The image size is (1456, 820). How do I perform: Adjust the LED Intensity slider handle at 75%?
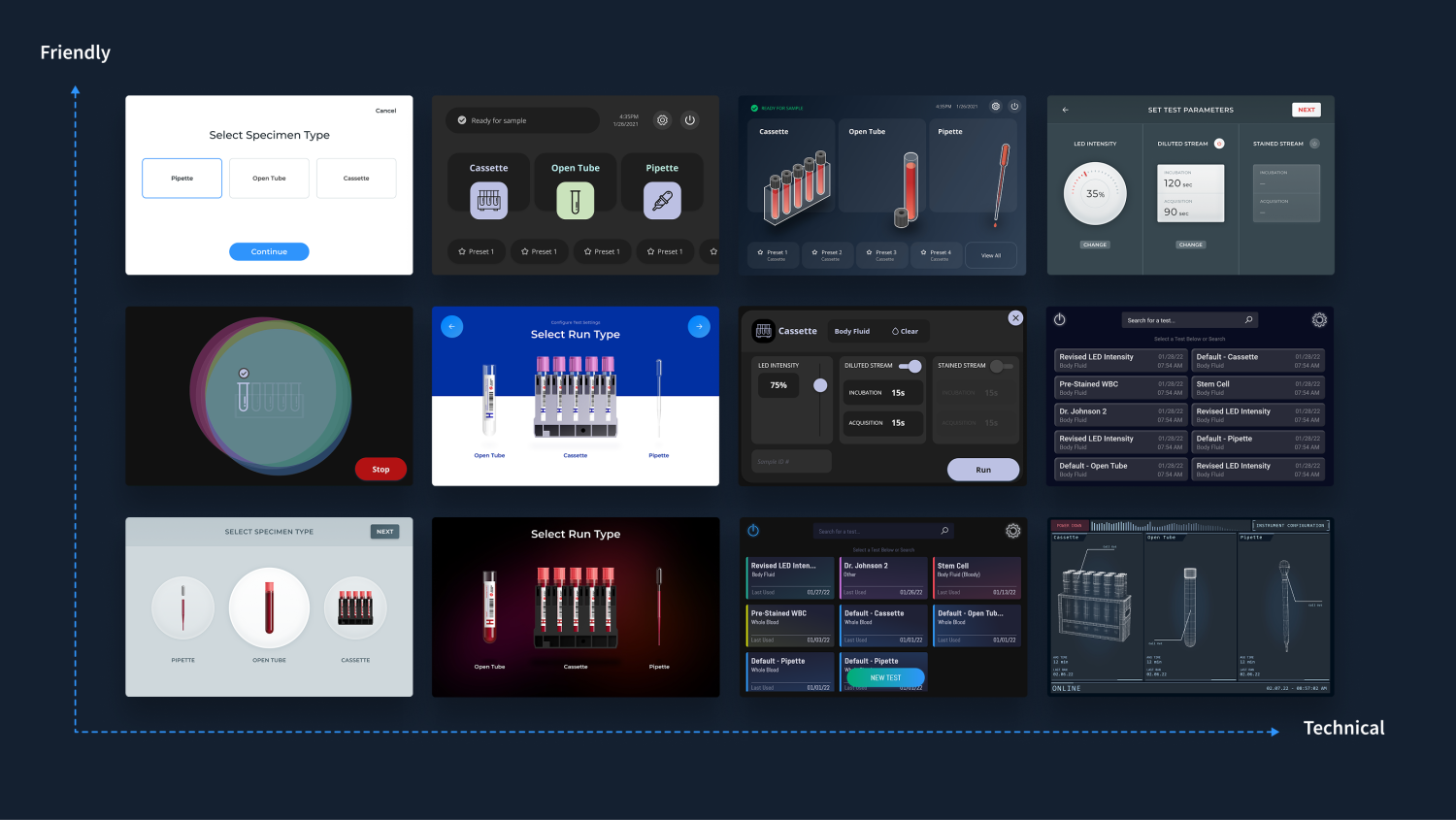[820, 386]
